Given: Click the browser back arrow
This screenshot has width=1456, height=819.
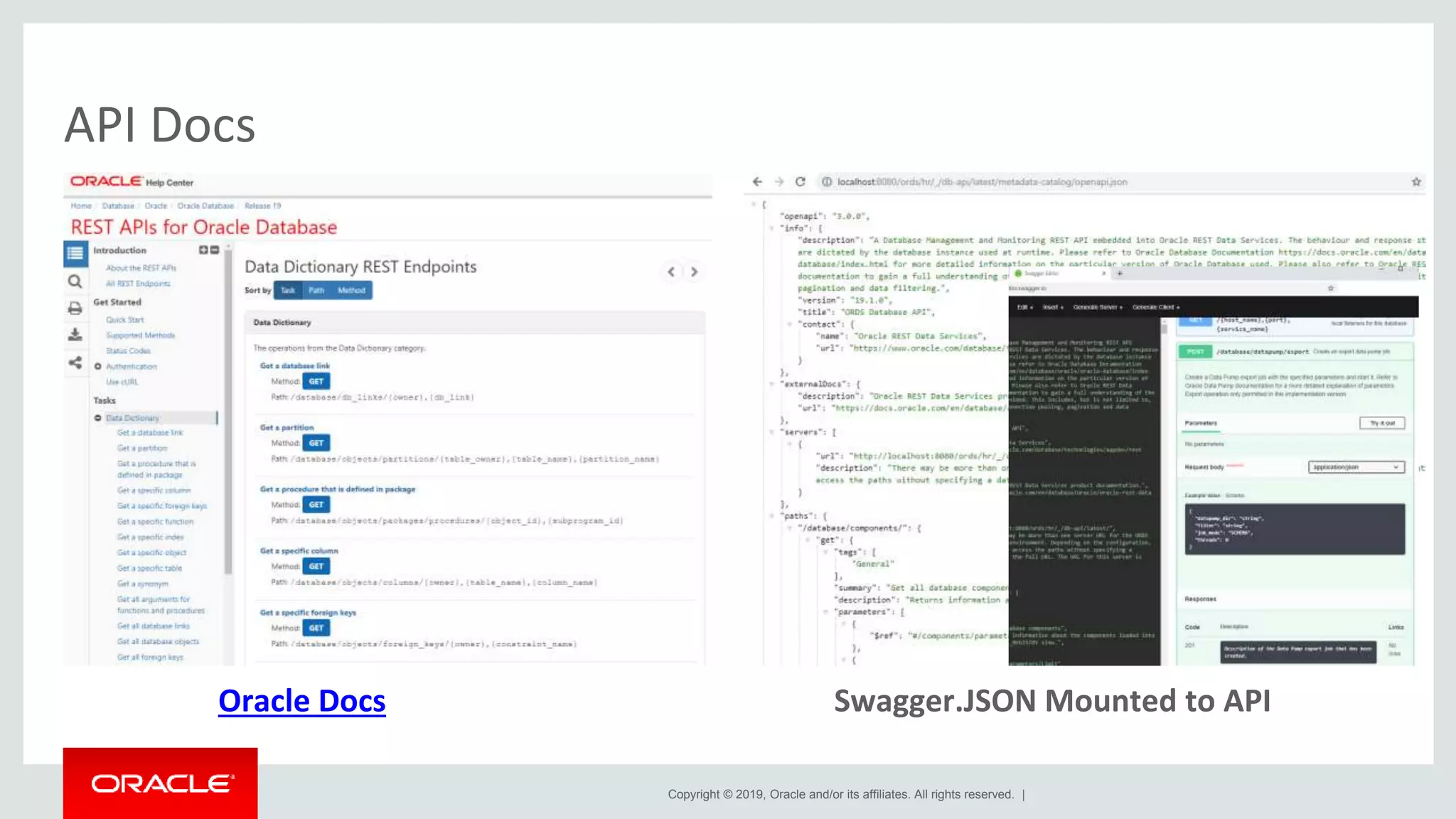Looking at the screenshot, I should [757, 182].
